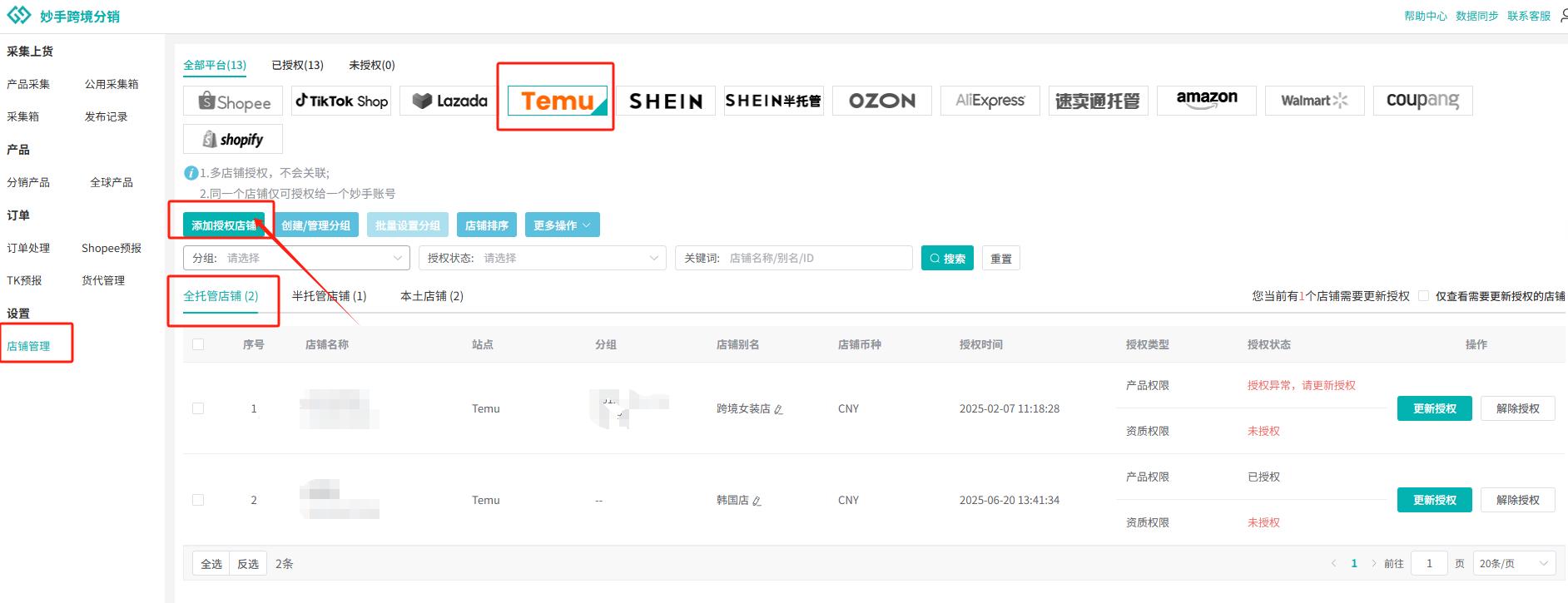
Task: Go to next page arrow
Action: coord(1373,563)
